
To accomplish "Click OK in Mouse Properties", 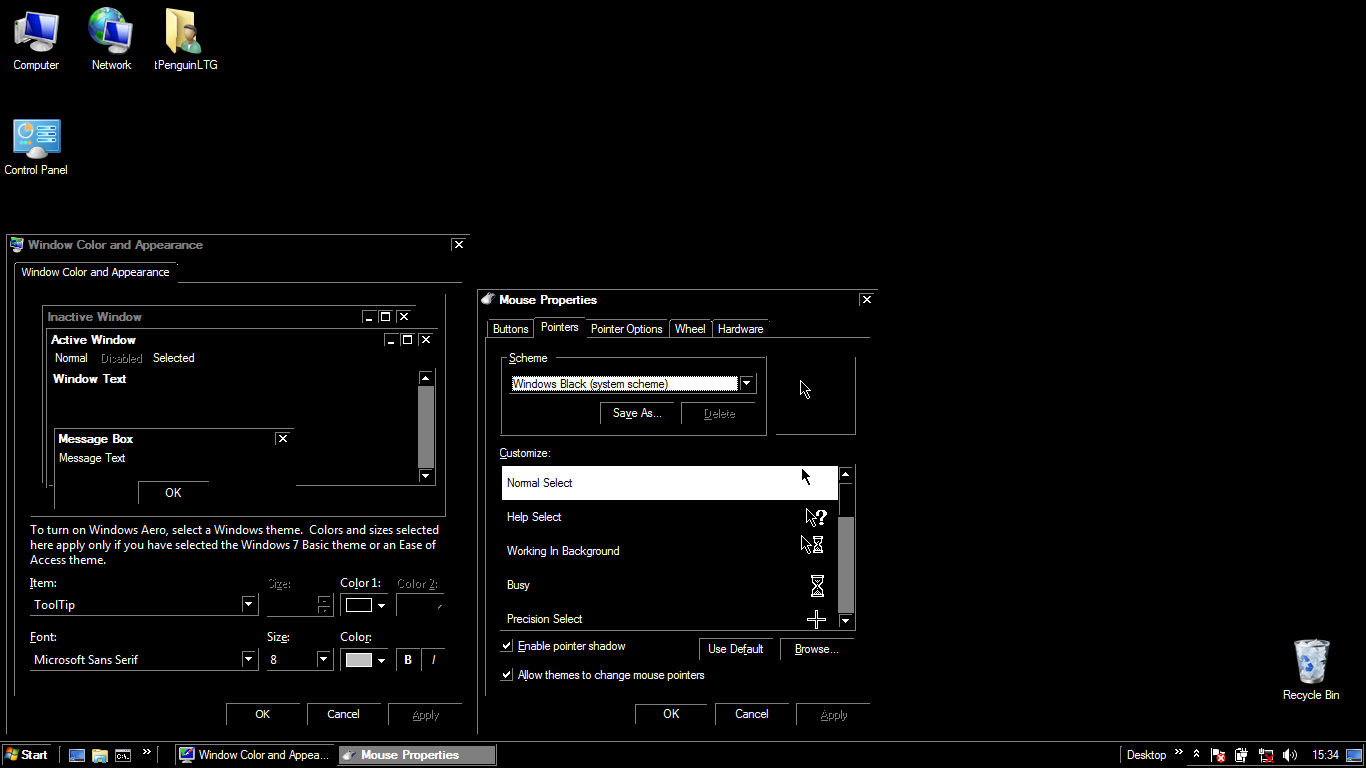I will (x=671, y=714).
